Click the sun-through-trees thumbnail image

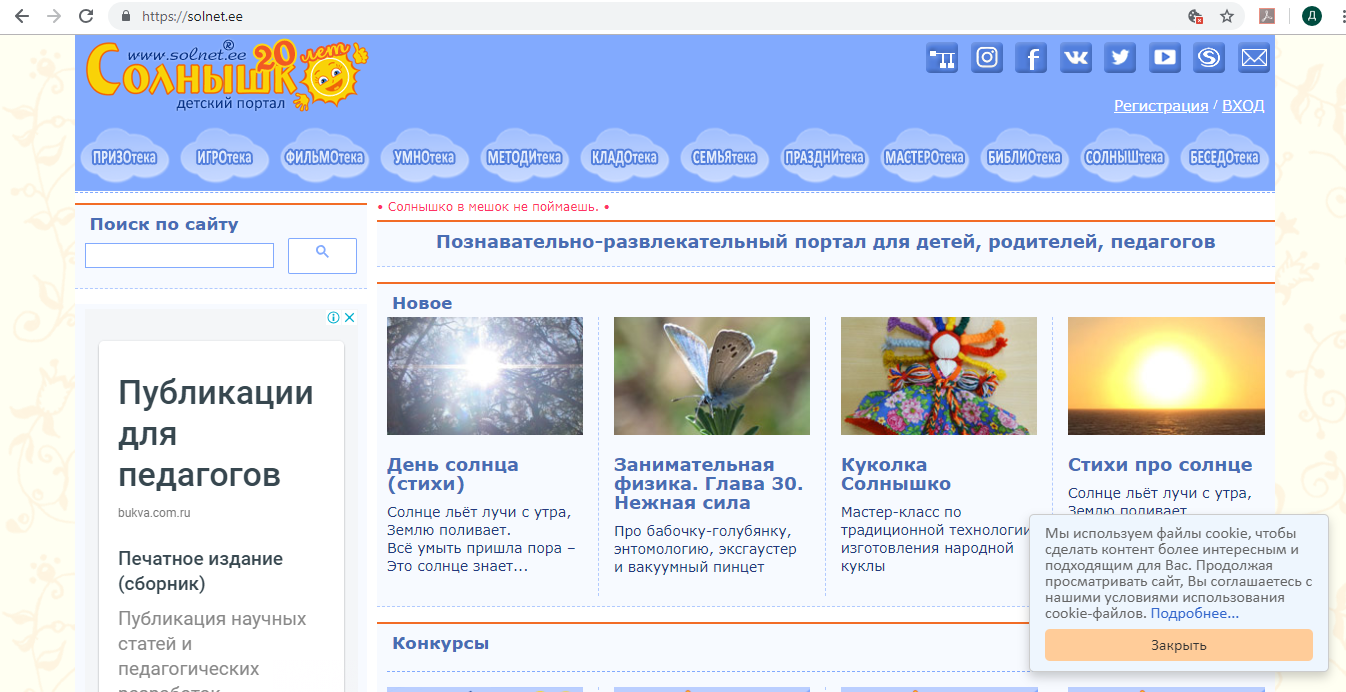(485, 376)
